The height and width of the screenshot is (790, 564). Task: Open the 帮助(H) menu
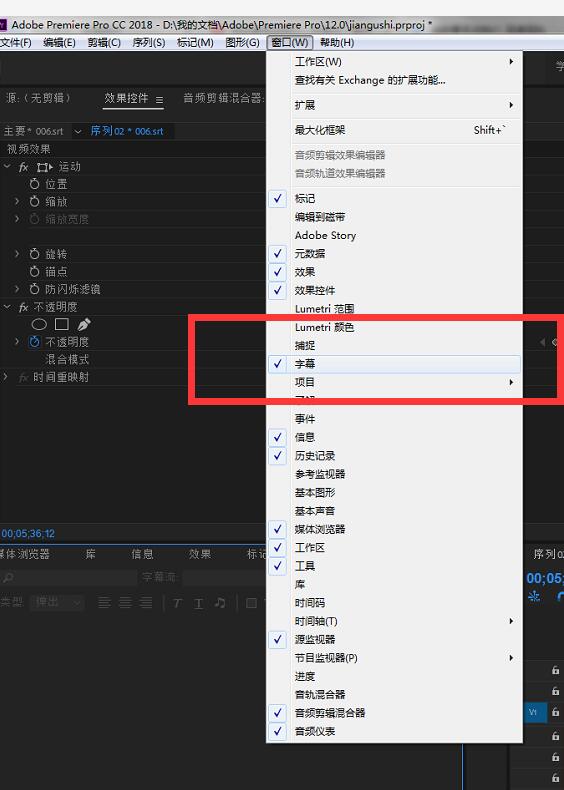pyautogui.click(x=337, y=43)
